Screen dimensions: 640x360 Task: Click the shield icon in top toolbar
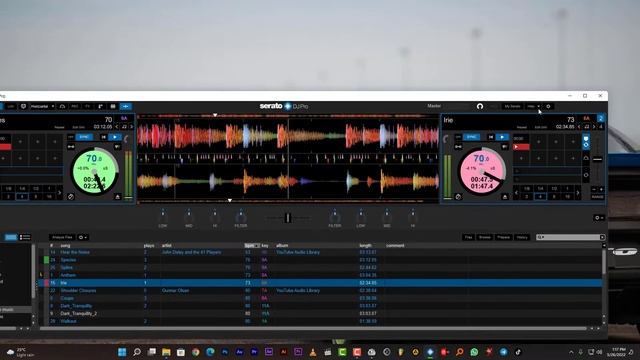pos(23,107)
